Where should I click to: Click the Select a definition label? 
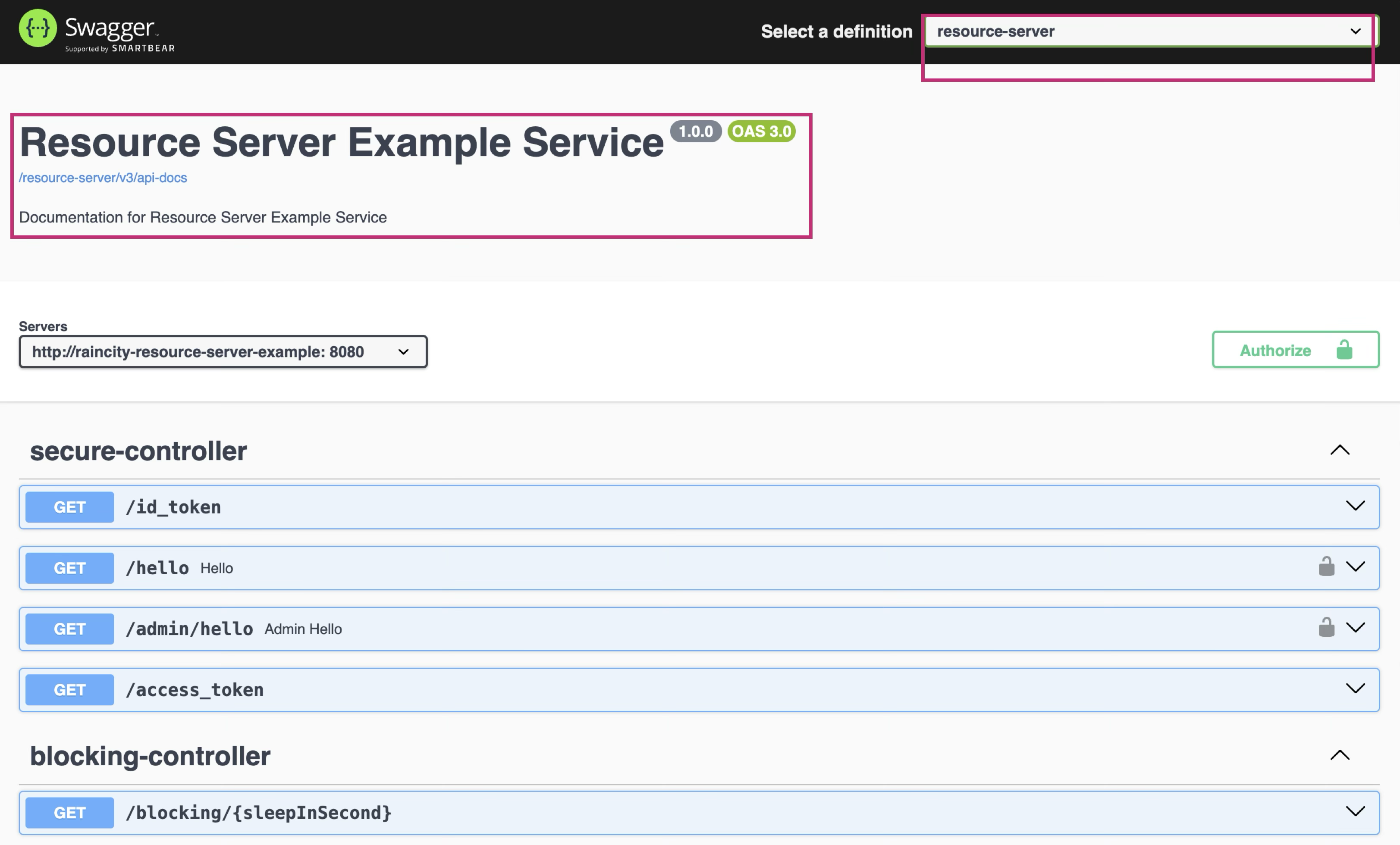(x=836, y=31)
